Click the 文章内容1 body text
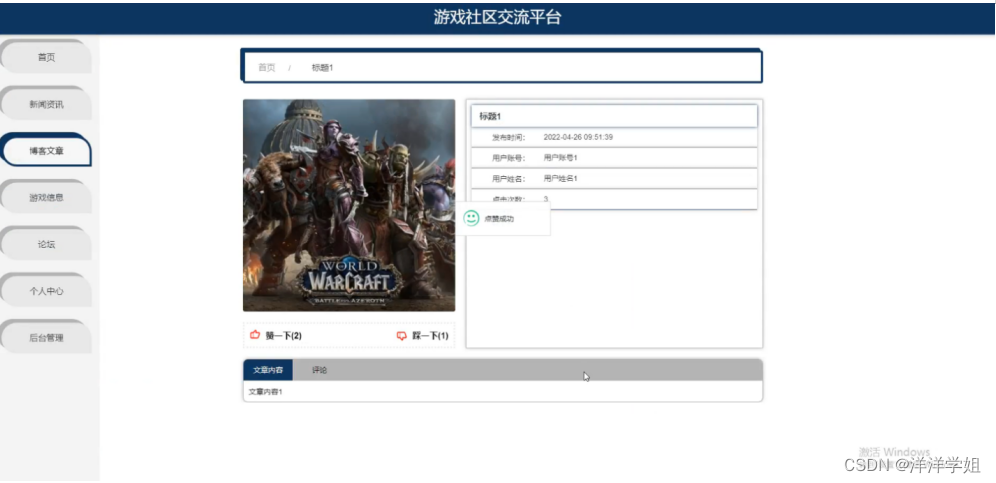Image resolution: width=996 pixels, height=483 pixels. pyautogui.click(x=266, y=391)
